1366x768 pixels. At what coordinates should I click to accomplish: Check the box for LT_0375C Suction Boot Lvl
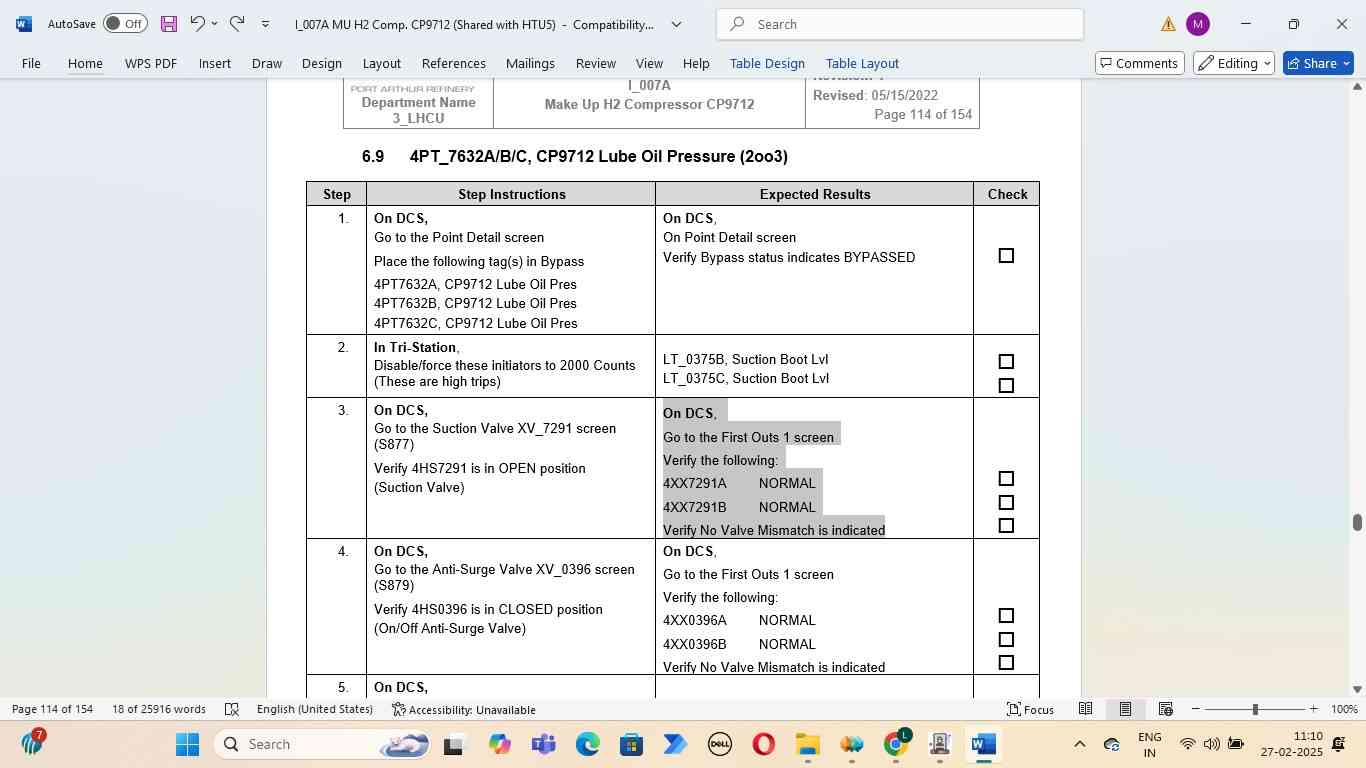[x=1006, y=386]
